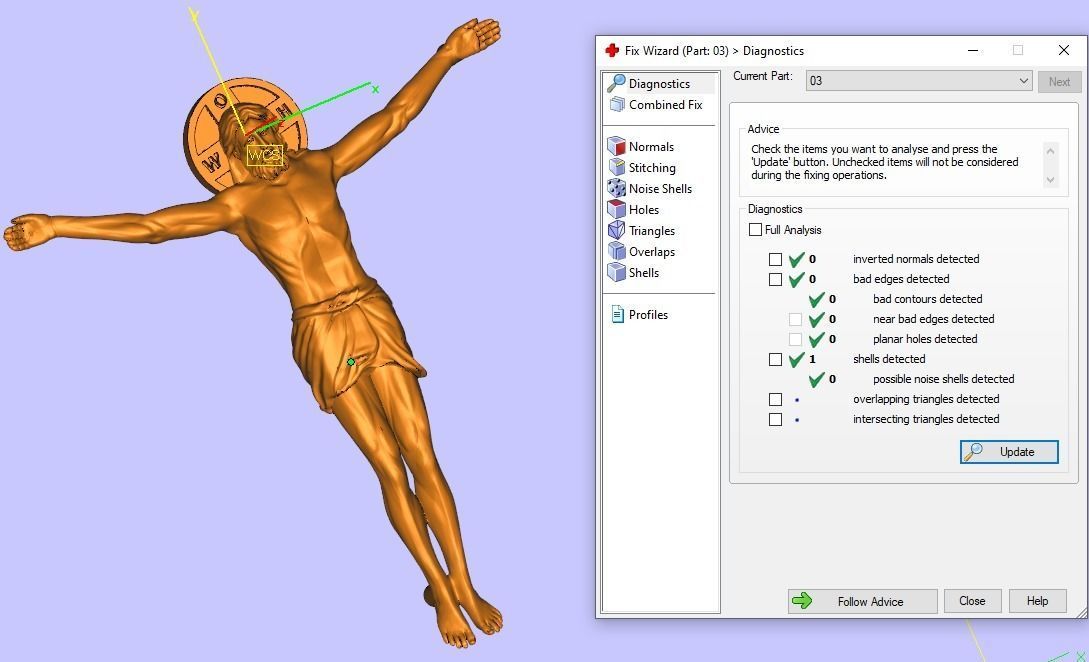Click the Noise Shells icon
Viewport: 1089px width, 662px height.
(x=616, y=188)
